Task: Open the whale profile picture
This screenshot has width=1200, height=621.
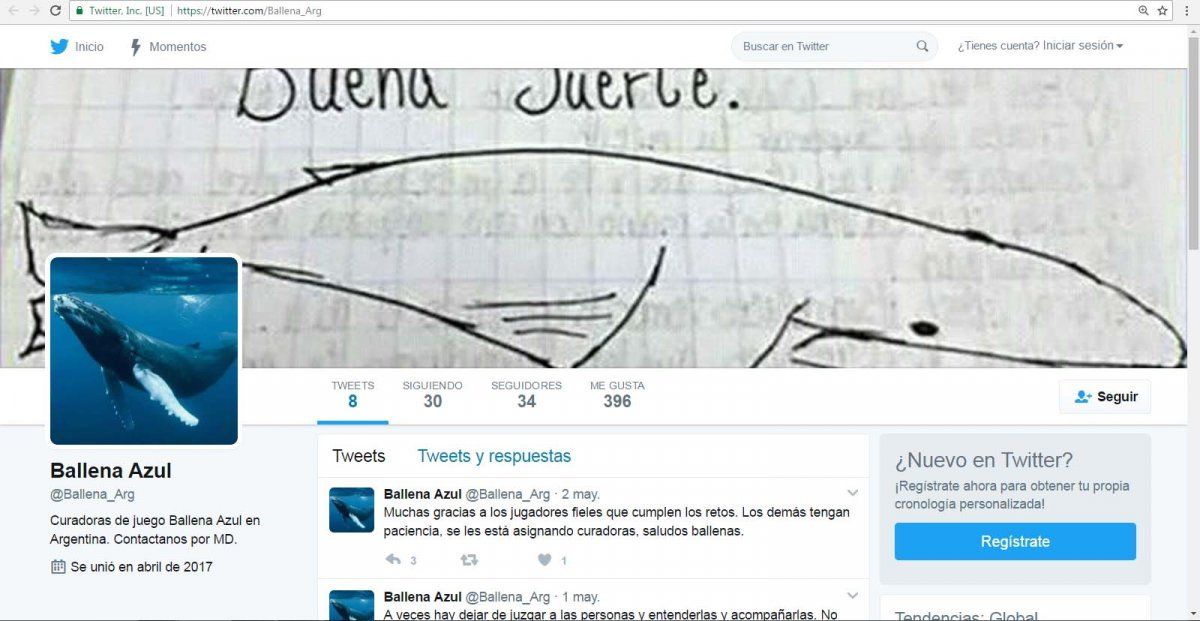Action: tap(144, 350)
